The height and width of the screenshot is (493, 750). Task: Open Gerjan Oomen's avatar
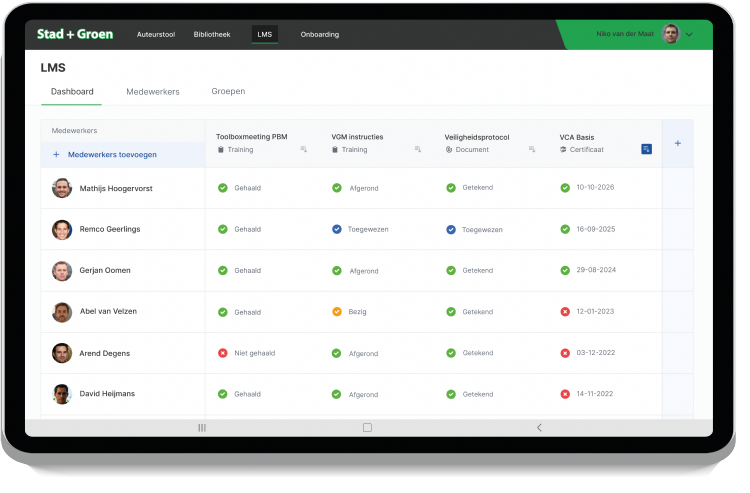point(62,271)
